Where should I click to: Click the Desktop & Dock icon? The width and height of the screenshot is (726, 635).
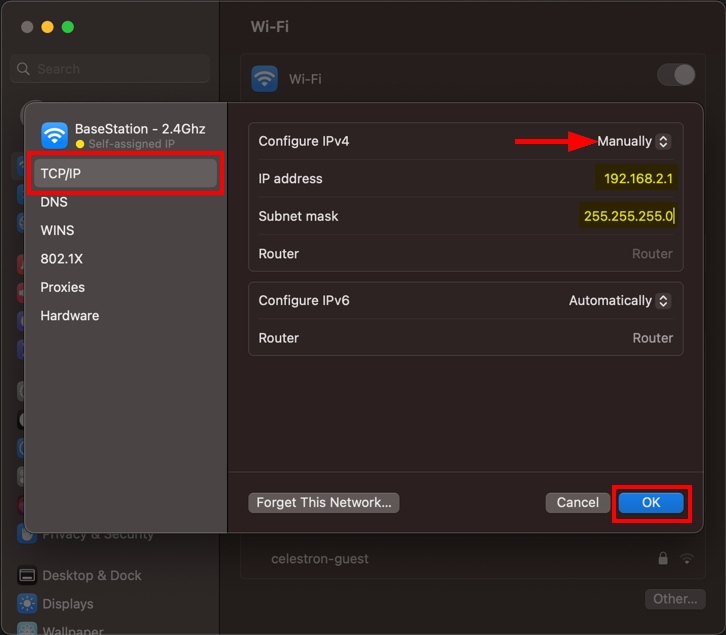(27, 576)
